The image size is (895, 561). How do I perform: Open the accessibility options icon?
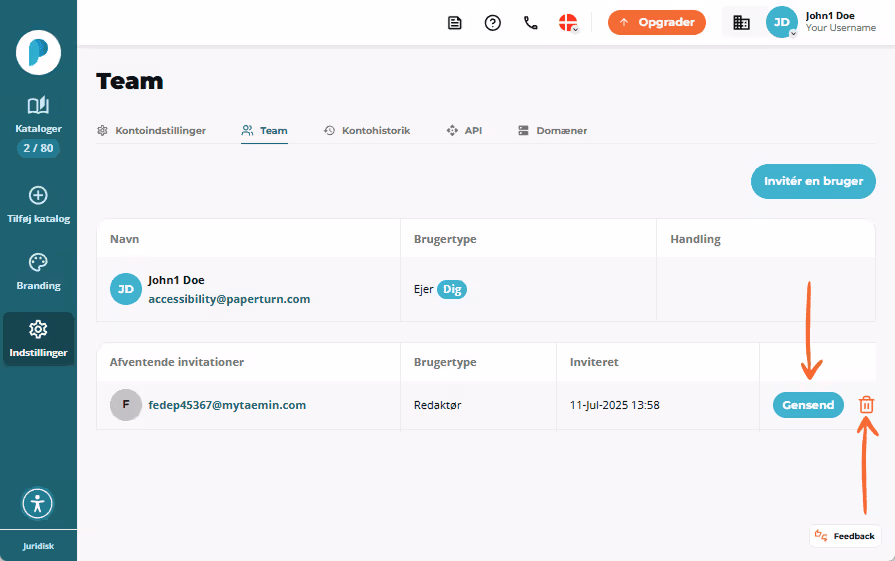pos(38,503)
